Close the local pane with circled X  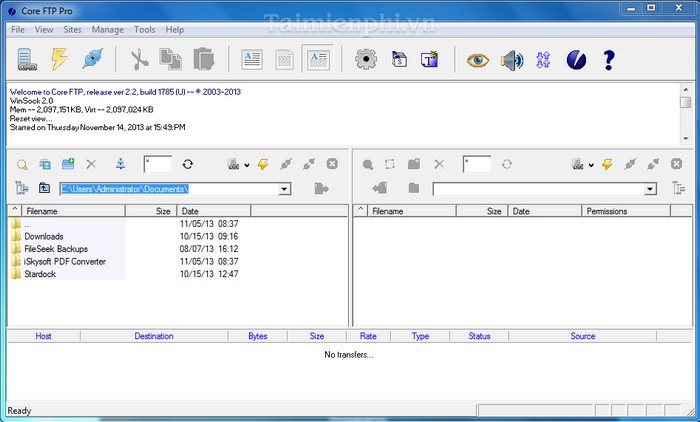point(332,164)
